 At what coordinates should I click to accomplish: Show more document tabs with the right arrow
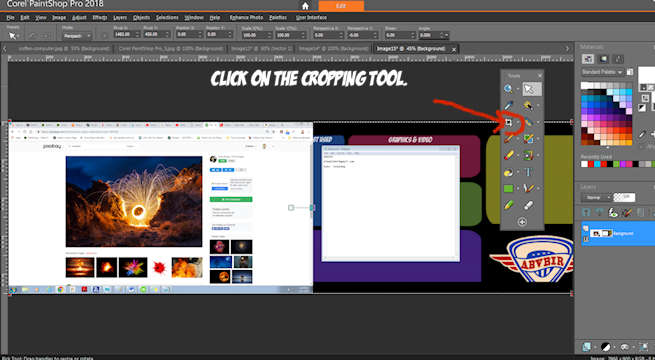567,49
